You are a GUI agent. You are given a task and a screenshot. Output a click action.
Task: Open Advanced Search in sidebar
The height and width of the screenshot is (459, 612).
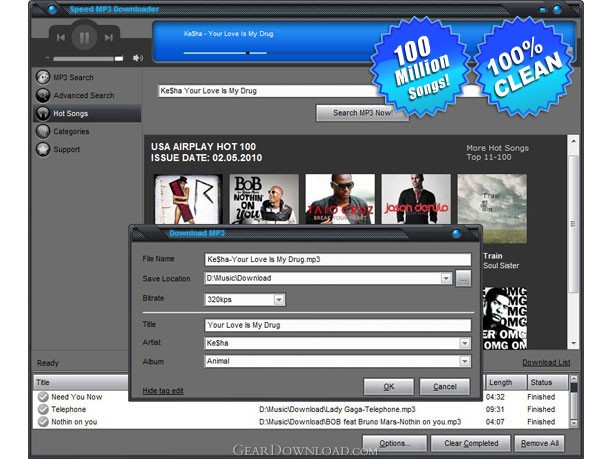(x=84, y=95)
